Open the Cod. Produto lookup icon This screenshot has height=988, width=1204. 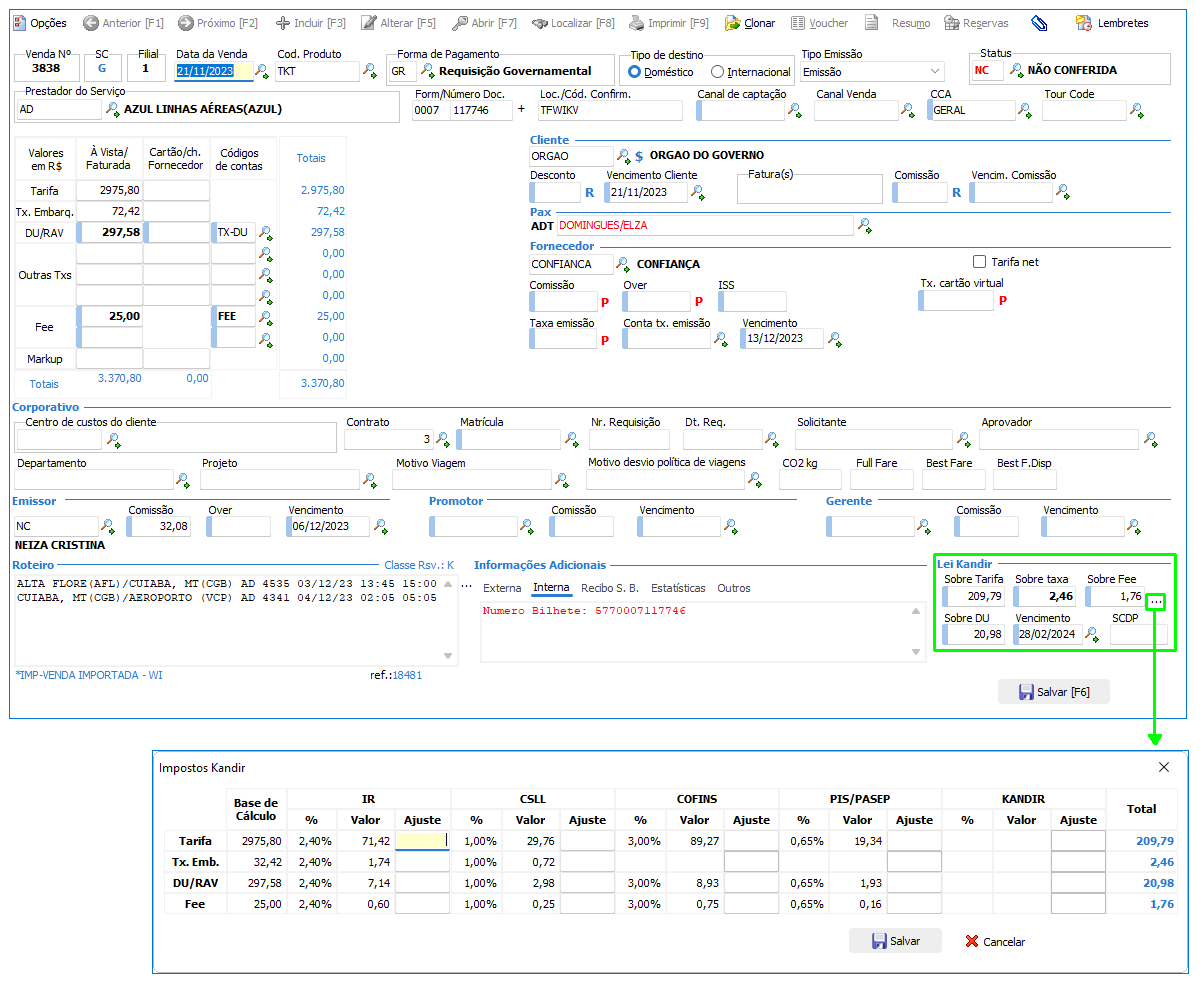click(370, 71)
